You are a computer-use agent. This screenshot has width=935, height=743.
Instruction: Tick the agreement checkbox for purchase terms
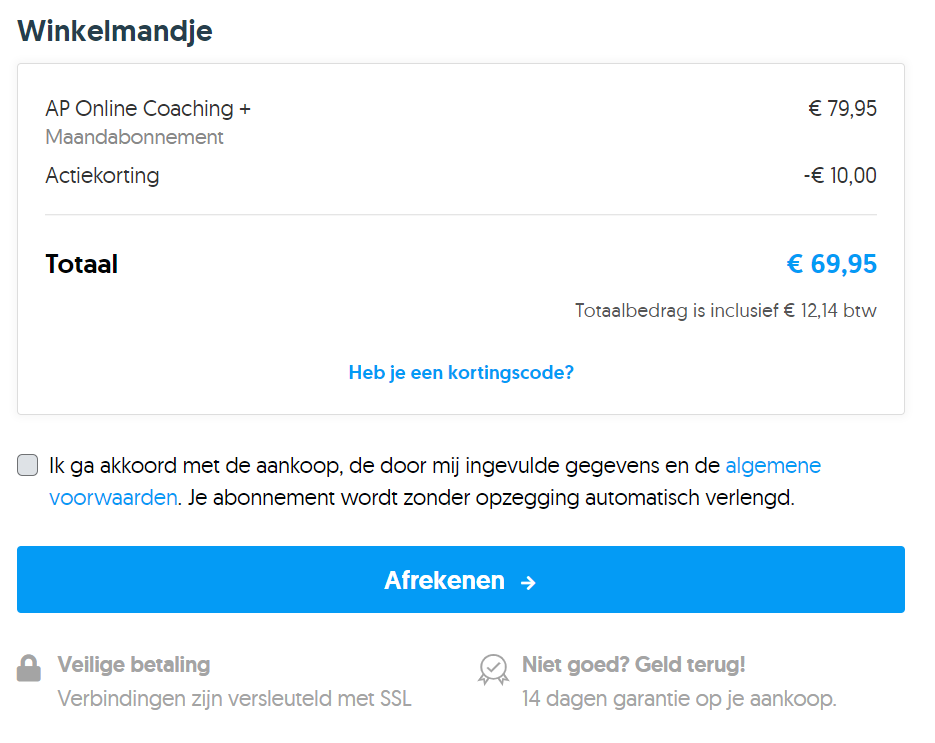click(28, 465)
